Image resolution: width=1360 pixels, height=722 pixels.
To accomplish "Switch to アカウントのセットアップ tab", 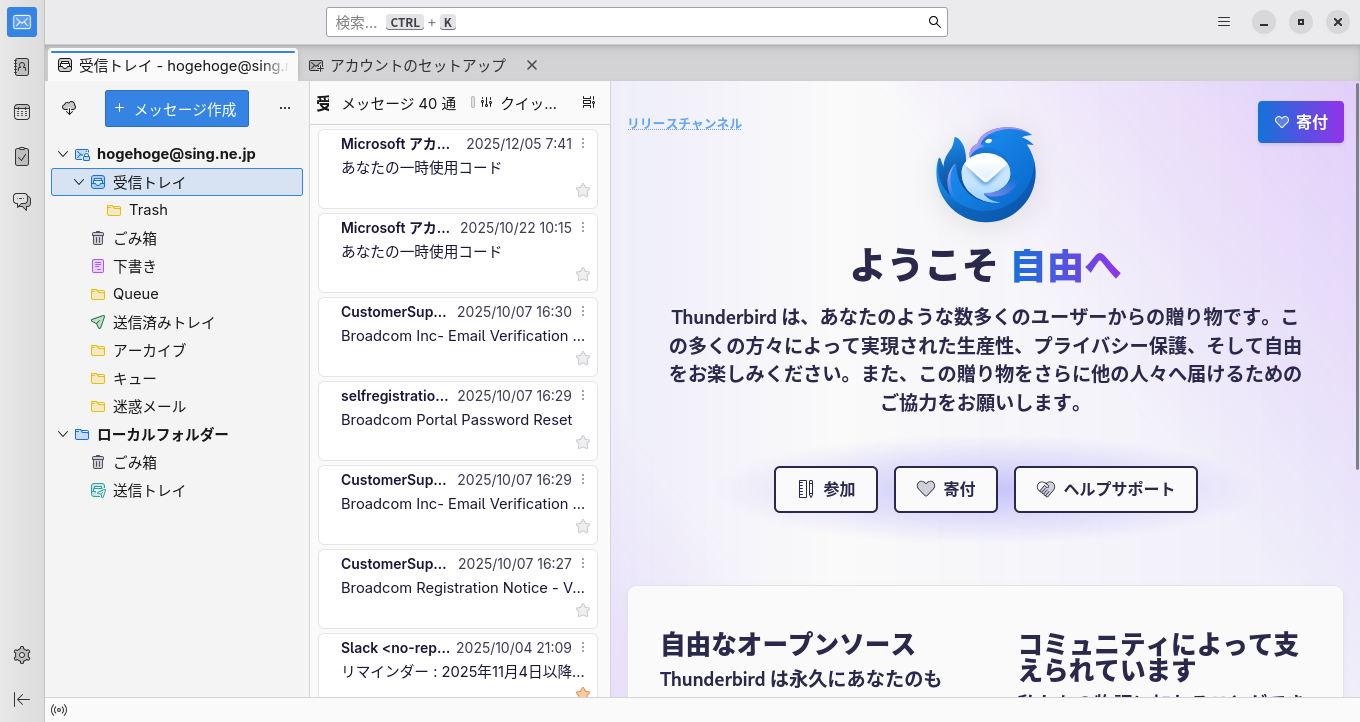I will pos(407,65).
